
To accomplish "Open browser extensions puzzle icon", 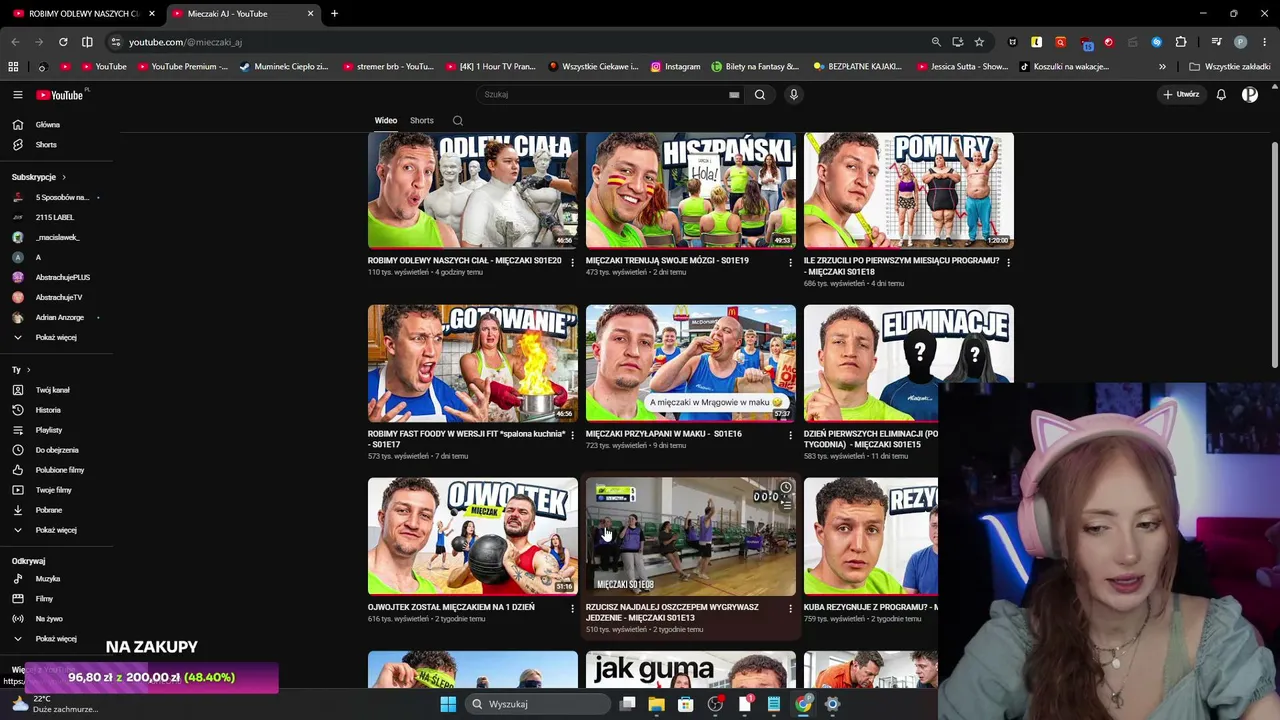I will 1181,42.
